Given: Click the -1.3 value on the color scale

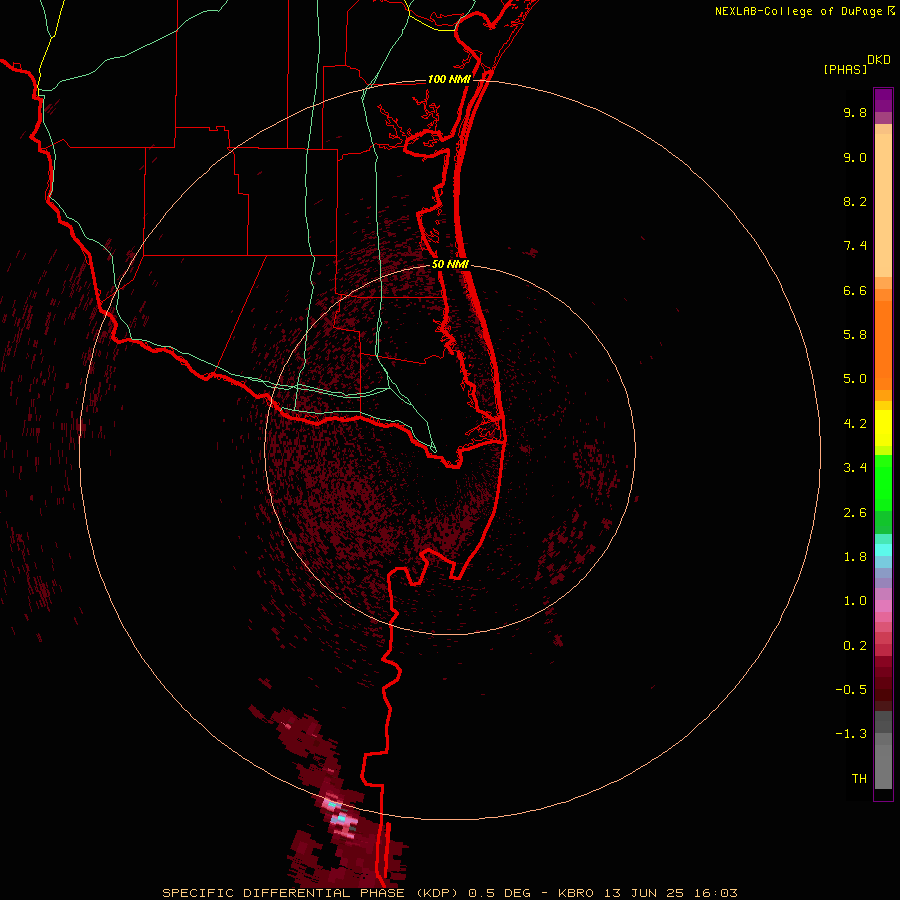Looking at the screenshot, I should 851,734.
